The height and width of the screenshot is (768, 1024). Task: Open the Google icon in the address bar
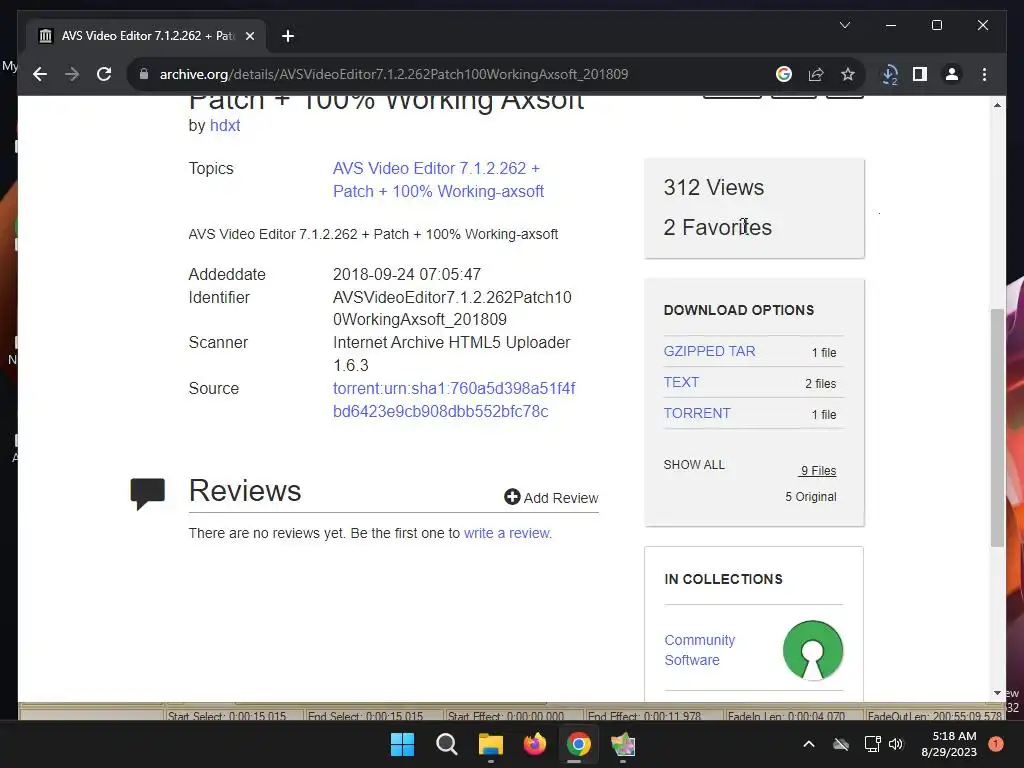784,74
